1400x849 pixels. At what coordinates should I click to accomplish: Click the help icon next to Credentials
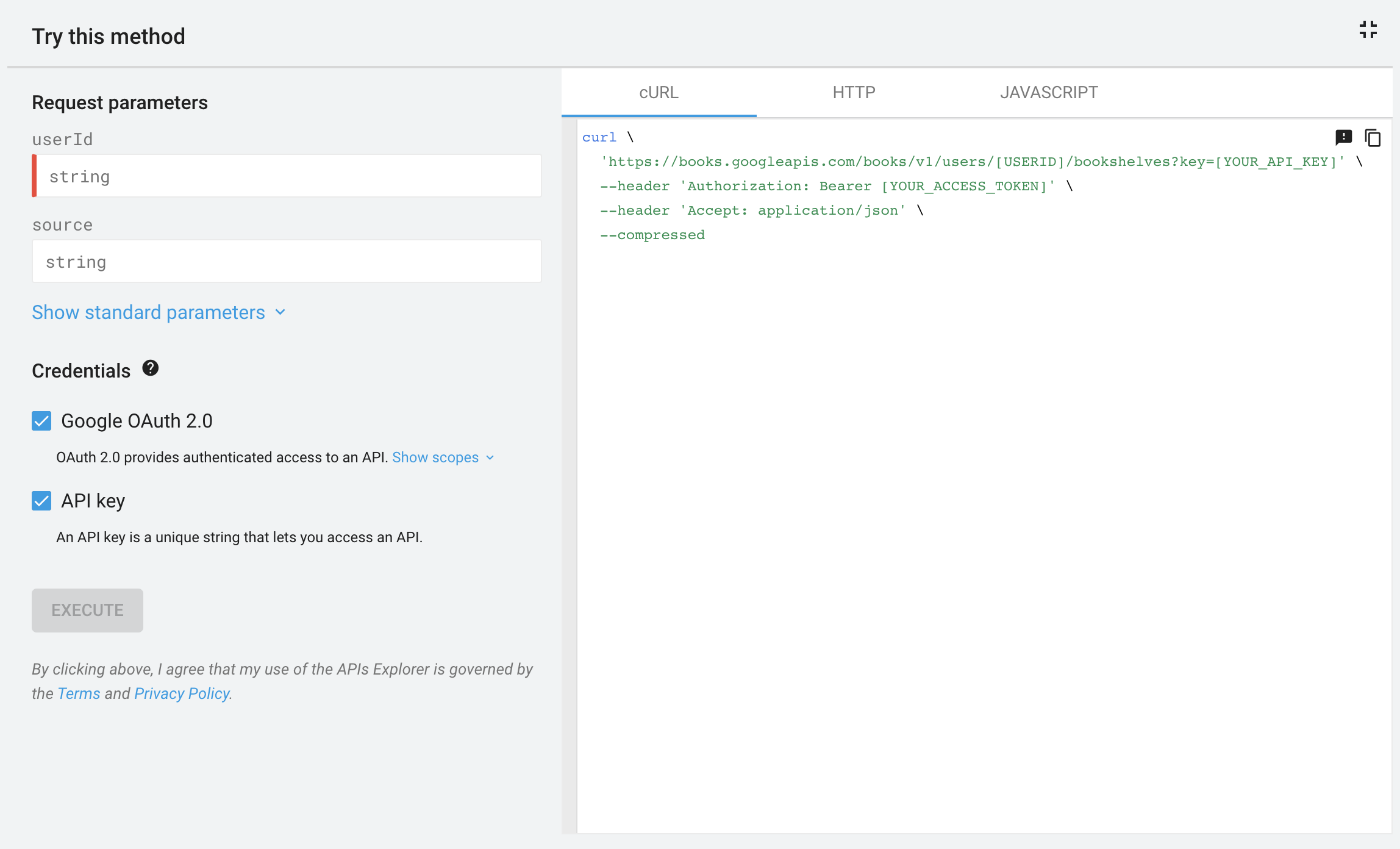[x=151, y=369]
